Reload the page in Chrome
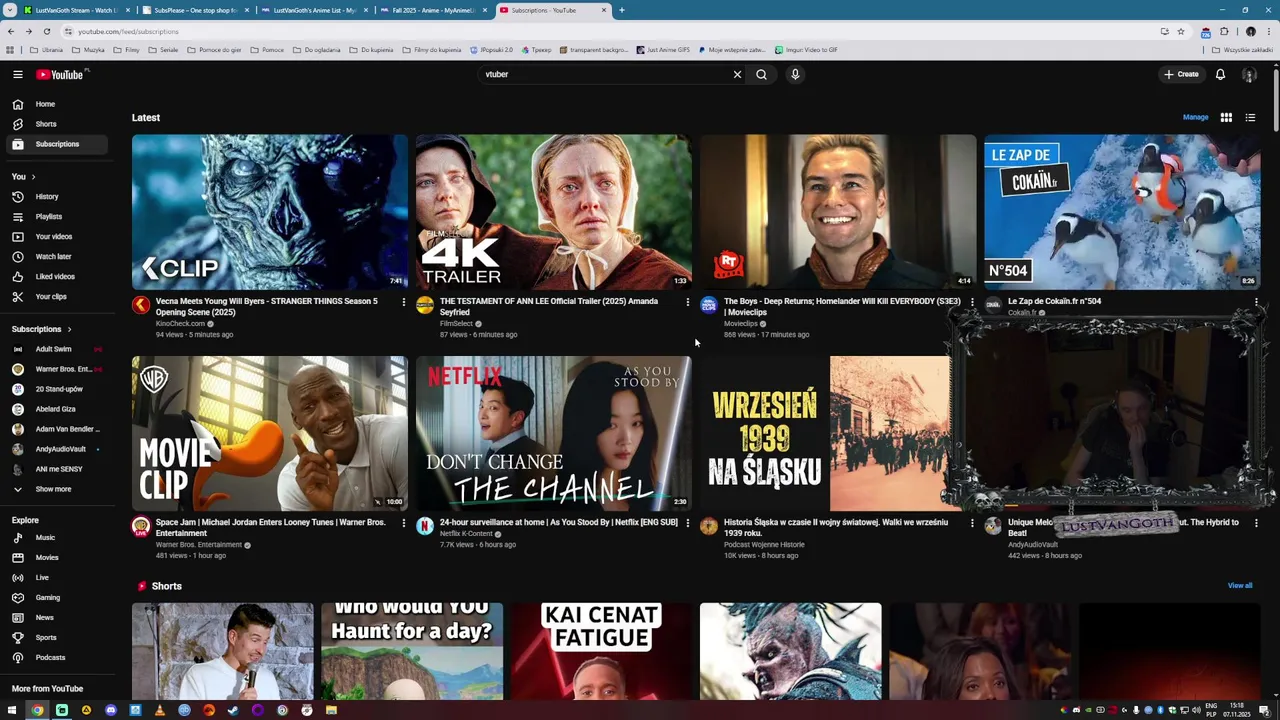1280x720 pixels. tap(47, 31)
